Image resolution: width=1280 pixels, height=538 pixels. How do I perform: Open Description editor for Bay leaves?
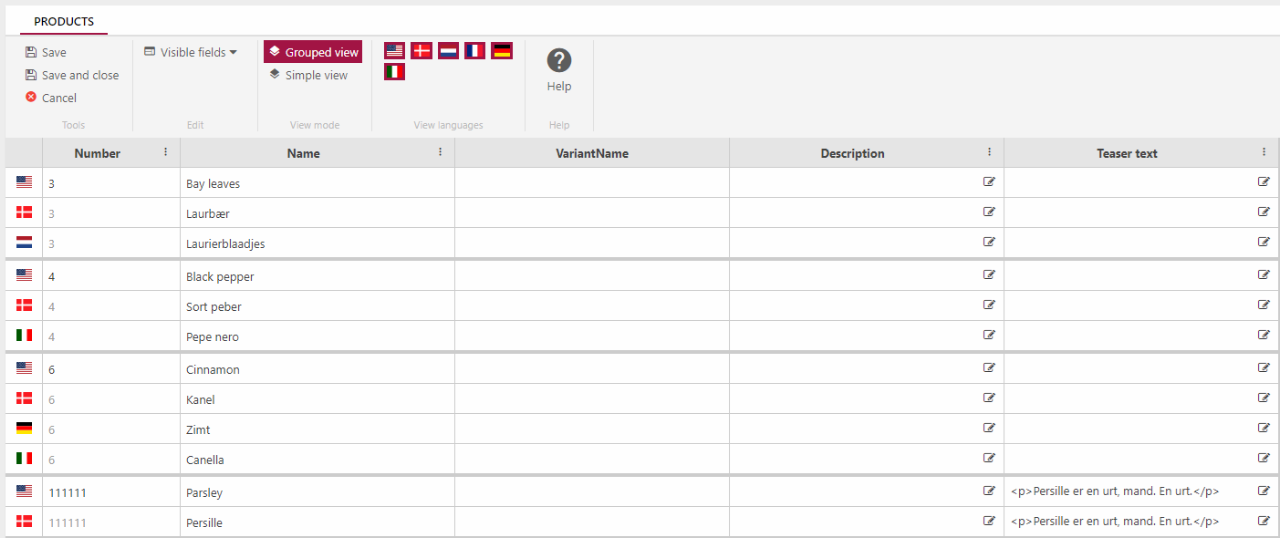[x=989, y=182]
